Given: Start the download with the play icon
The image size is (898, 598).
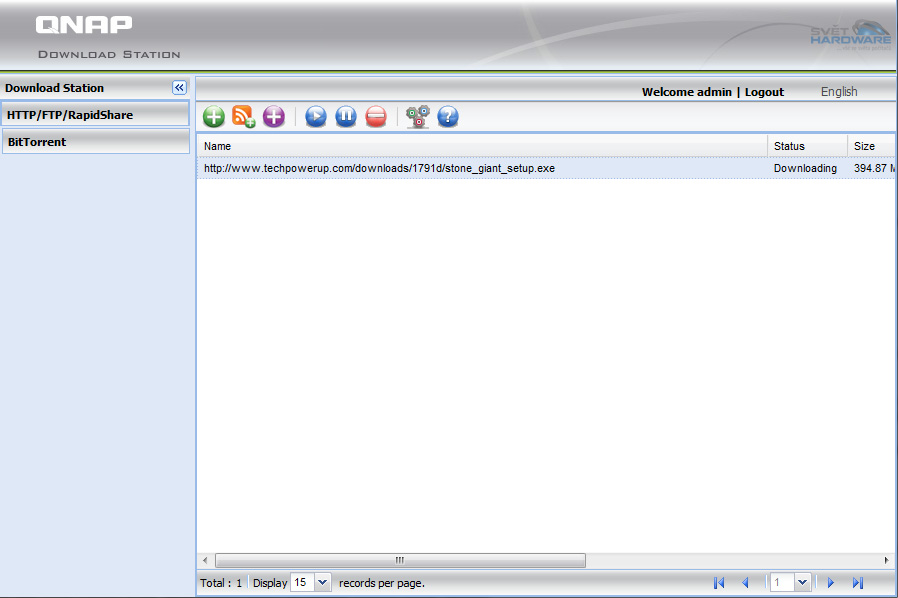Looking at the screenshot, I should (x=316, y=117).
